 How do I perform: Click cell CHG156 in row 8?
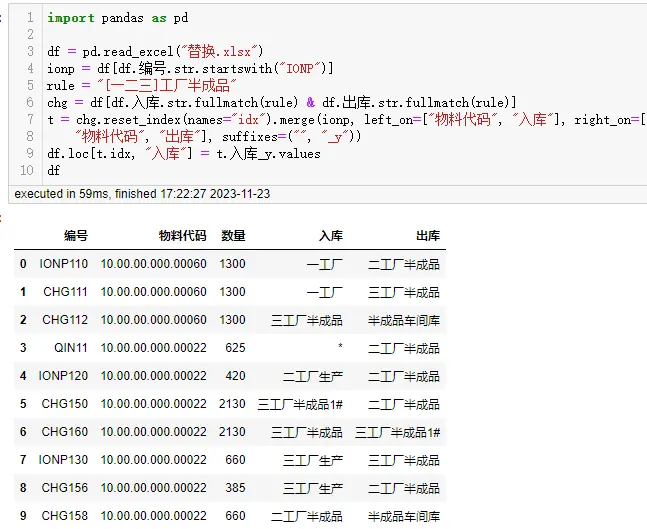pyautogui.click(x=65, y=488)
